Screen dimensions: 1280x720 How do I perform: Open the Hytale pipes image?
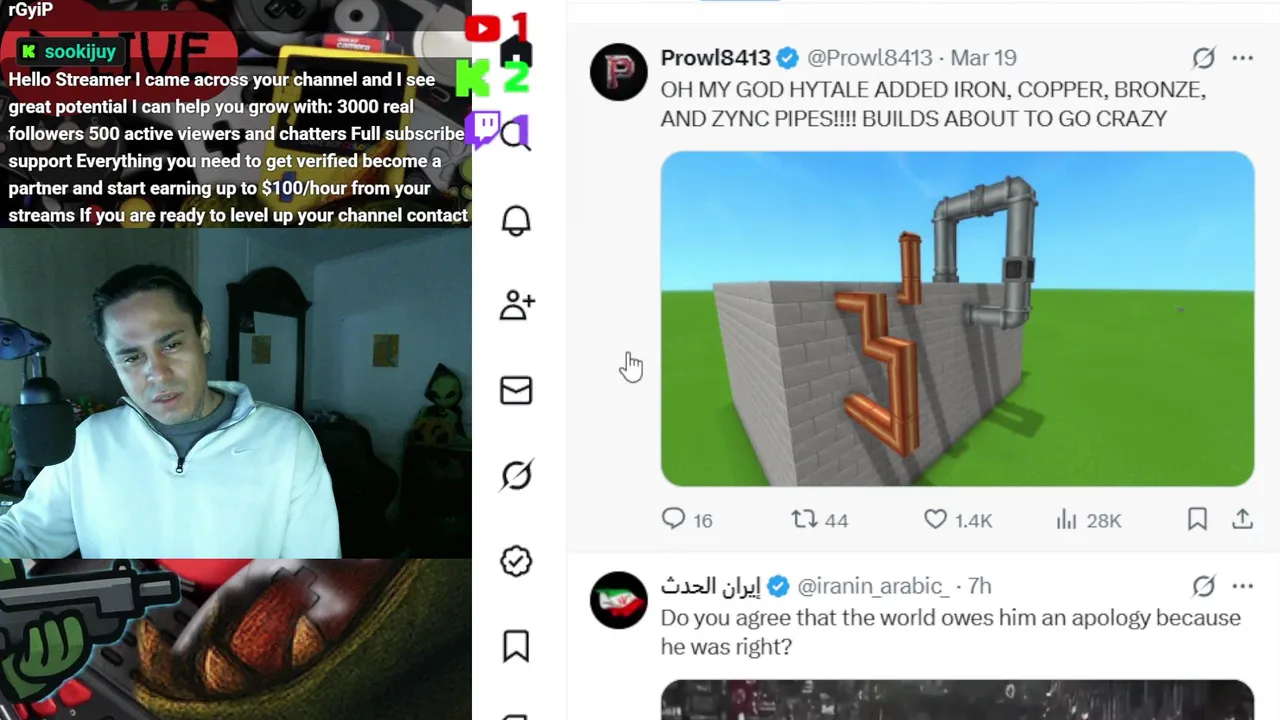[957, 319]
